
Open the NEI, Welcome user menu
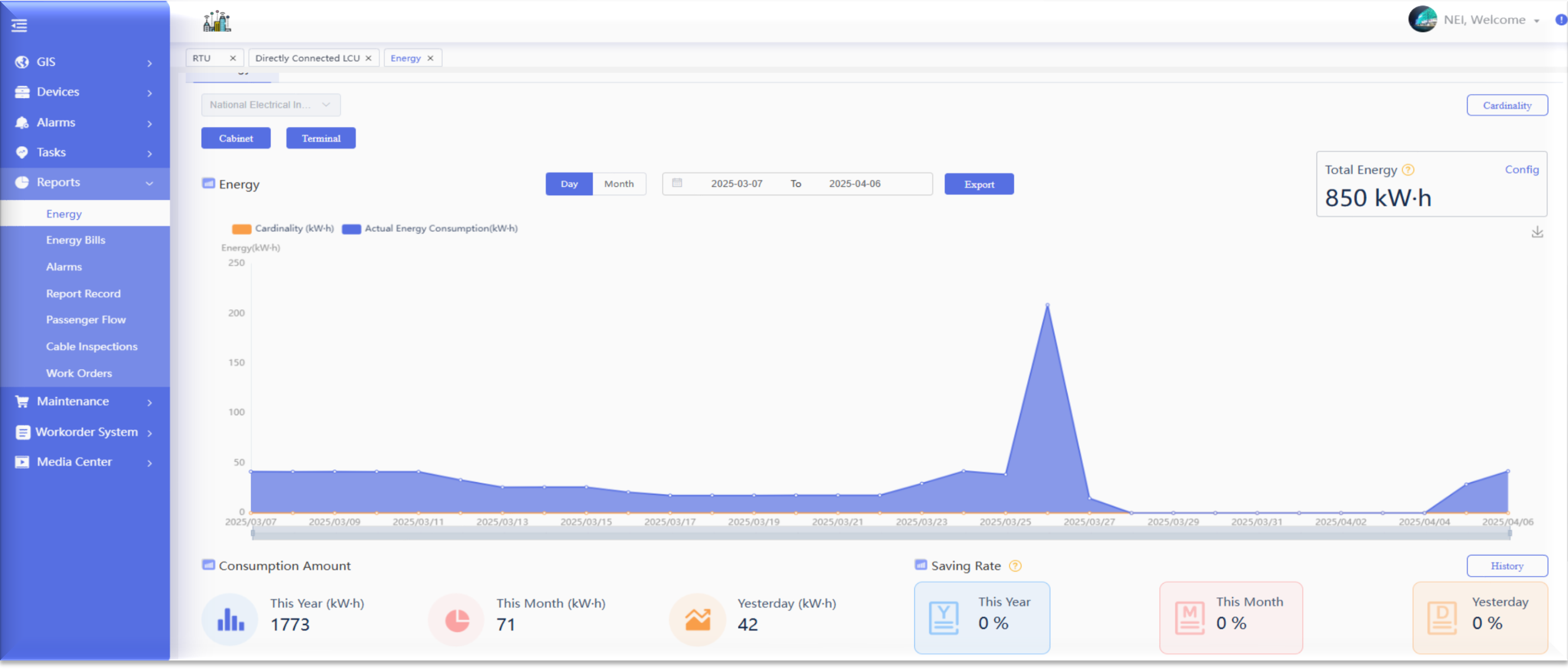coord(1492,20)
